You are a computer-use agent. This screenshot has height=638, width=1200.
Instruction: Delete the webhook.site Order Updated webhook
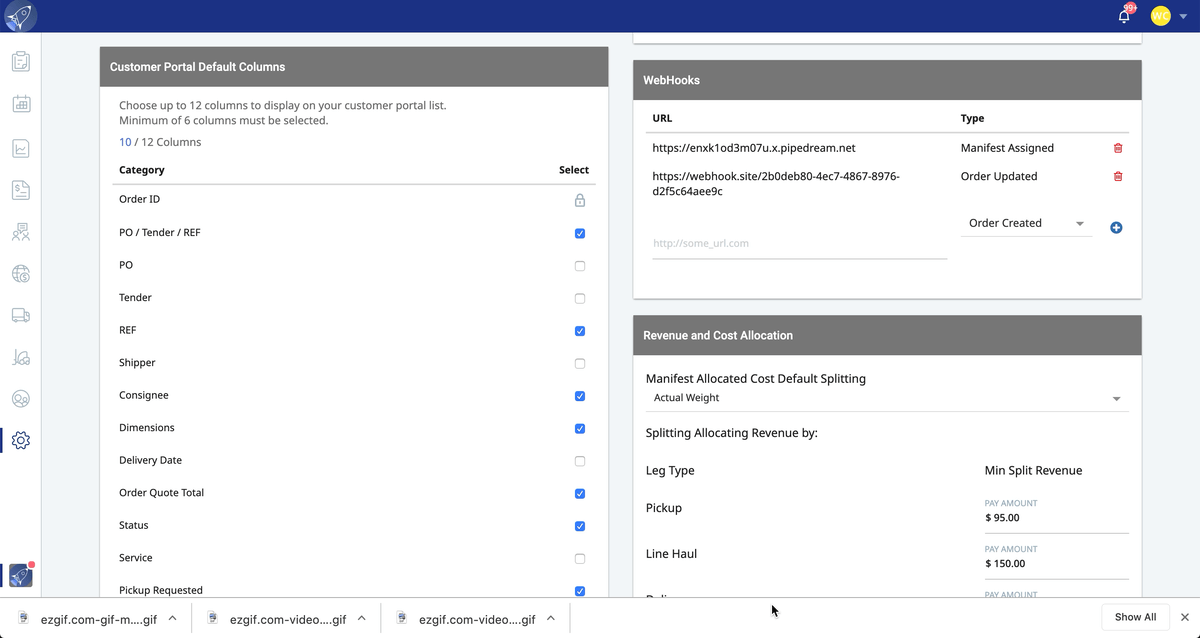[x=1118, y=176]
